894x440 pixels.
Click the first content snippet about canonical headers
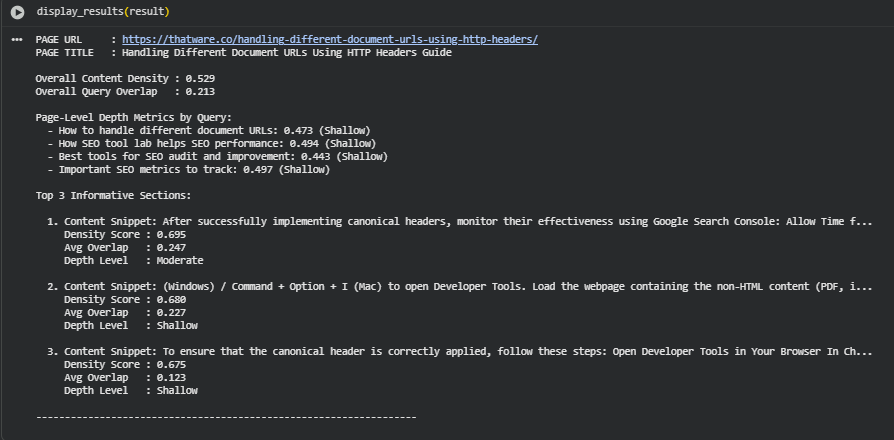click(x=466, y=221)
